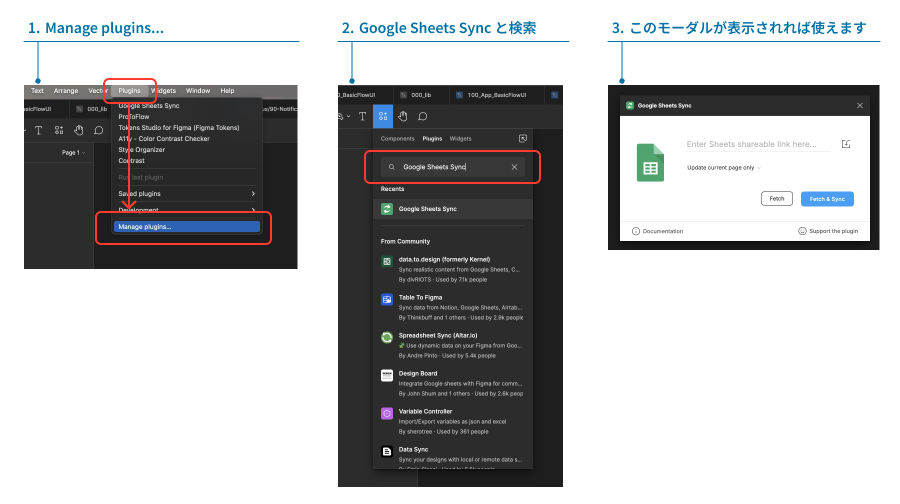Switch to the Components tab in resources panel

397,138
